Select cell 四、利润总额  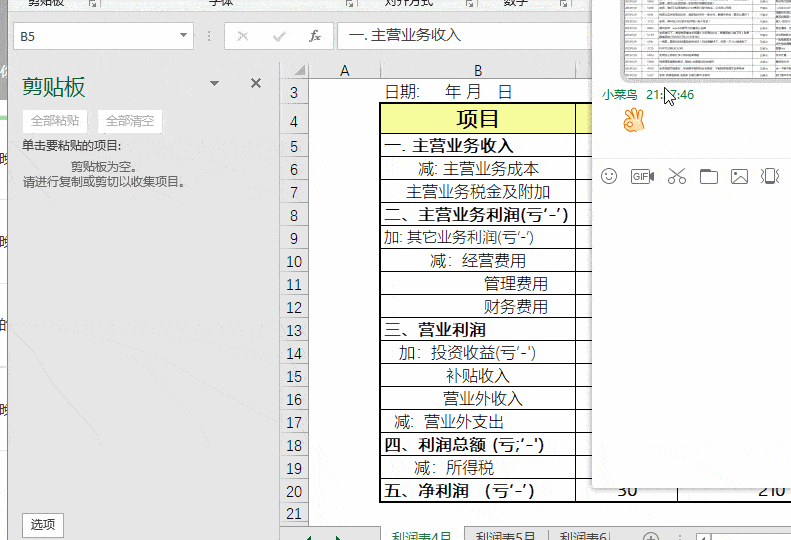click(x=478, y=445)
